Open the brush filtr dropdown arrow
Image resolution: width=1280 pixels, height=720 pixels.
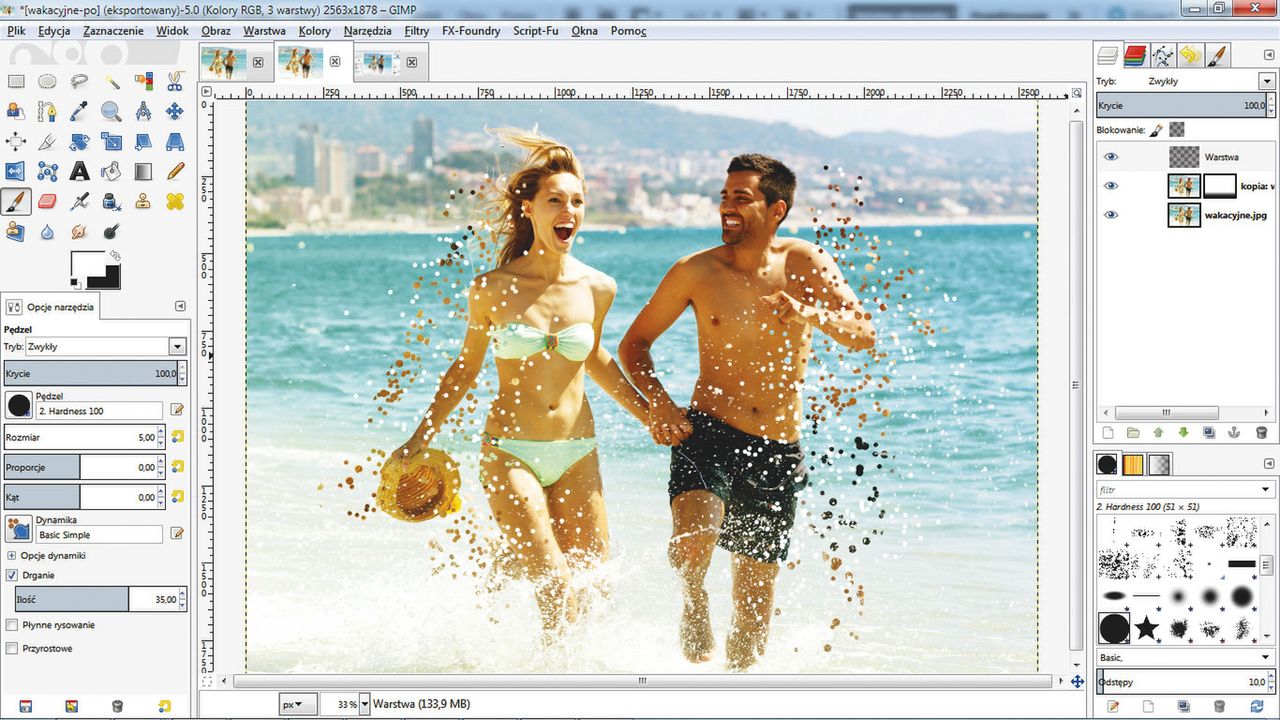tap(1266, 490)
